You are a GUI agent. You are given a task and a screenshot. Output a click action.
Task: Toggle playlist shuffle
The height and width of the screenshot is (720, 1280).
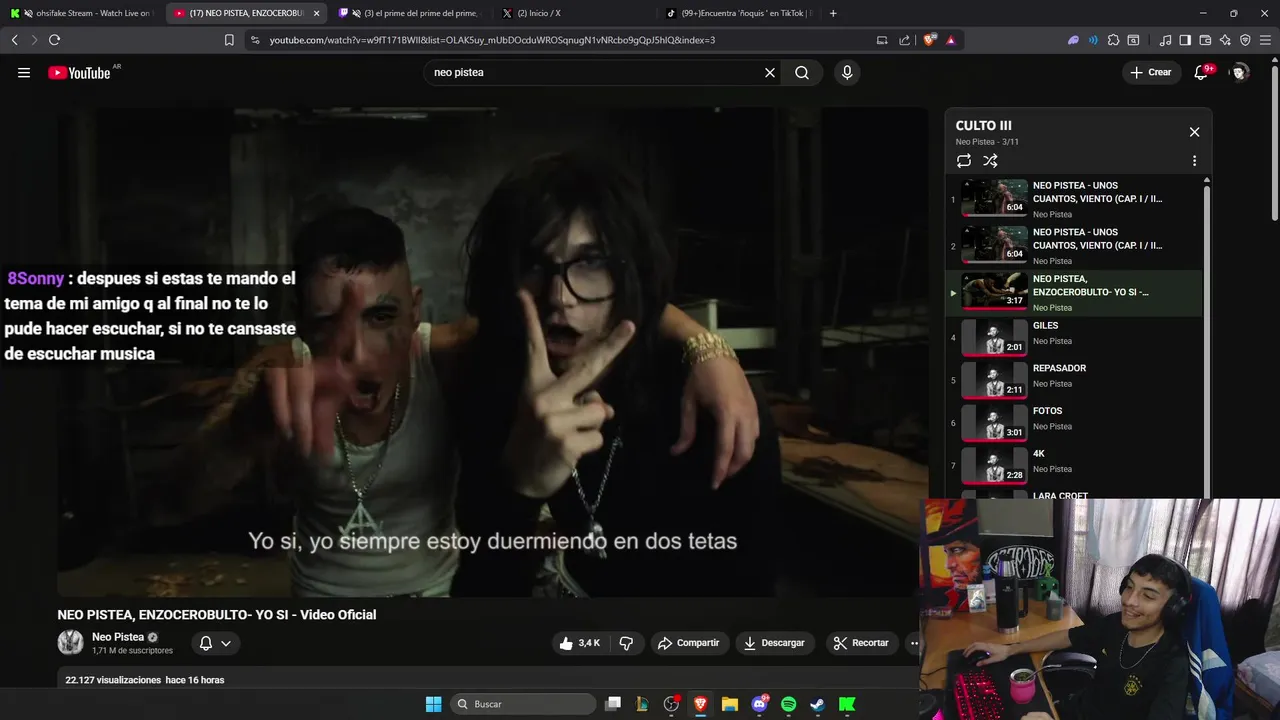coord(990,161)
